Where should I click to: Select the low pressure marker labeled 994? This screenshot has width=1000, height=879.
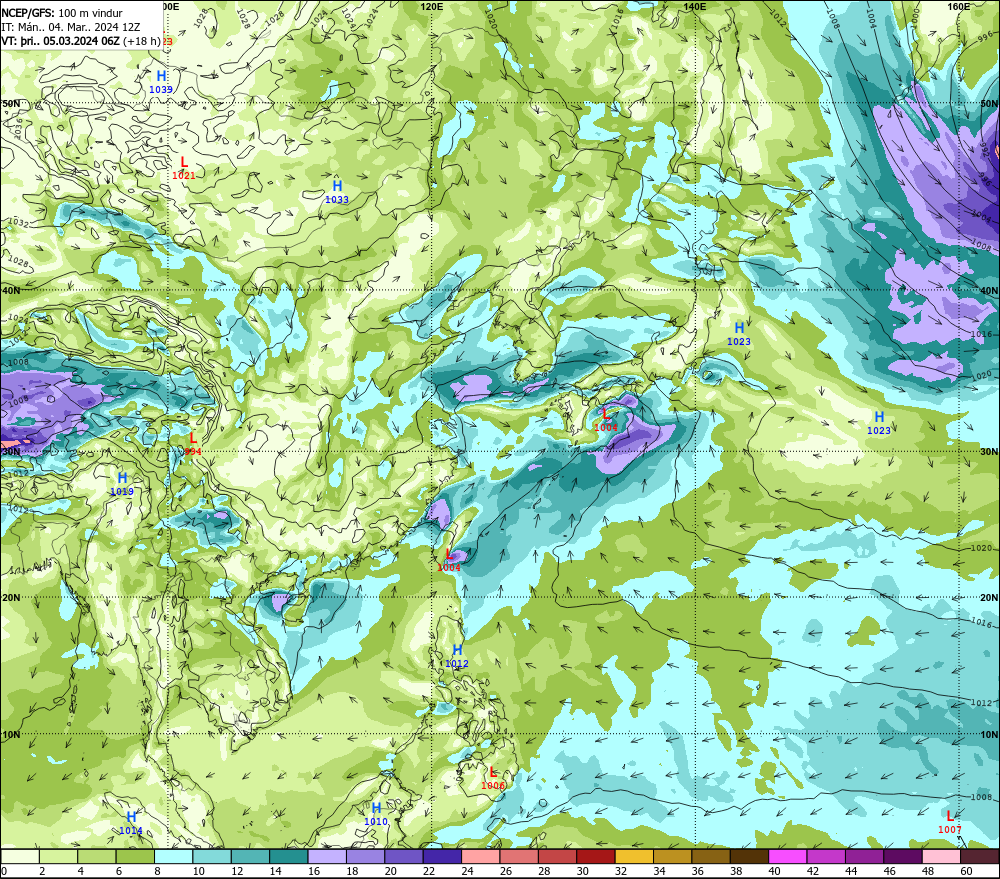point(193,445)
